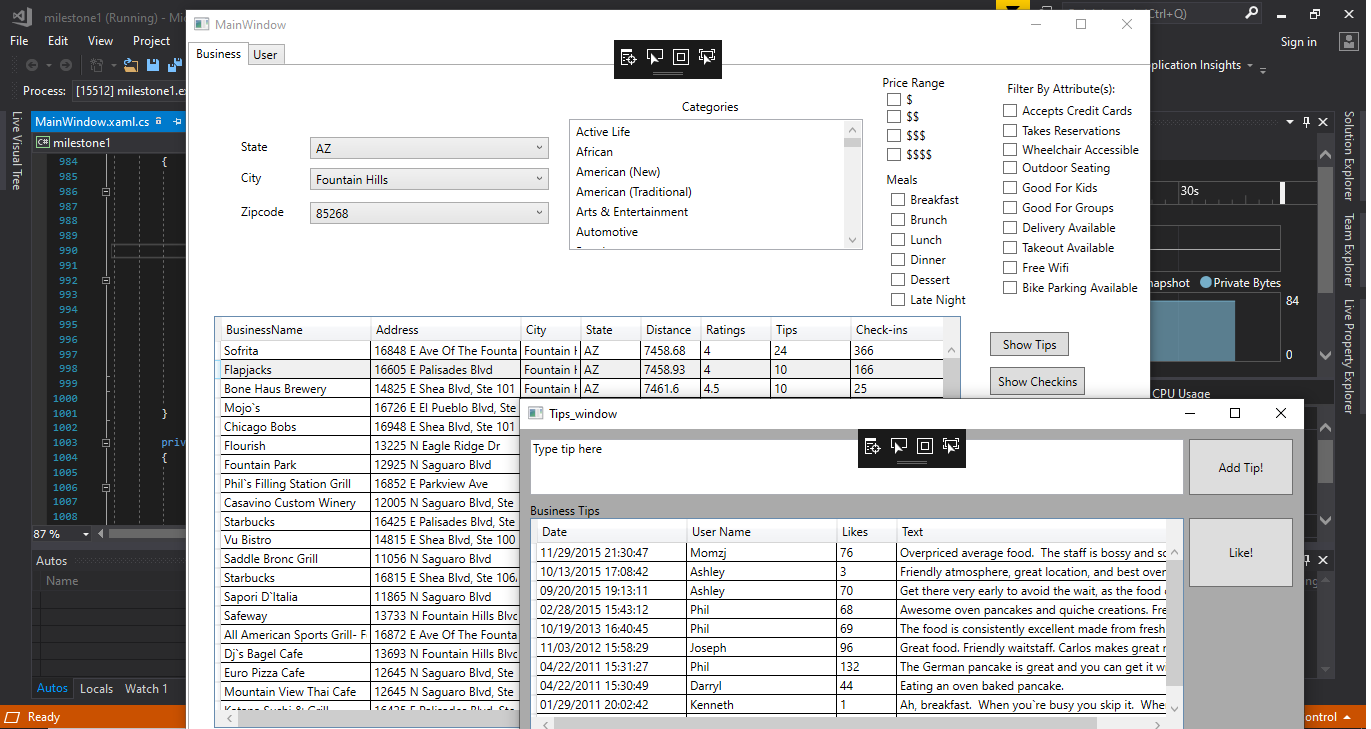
Task: Enable Free Wifi attribute filter
Action: click(x=1010, y=268)
